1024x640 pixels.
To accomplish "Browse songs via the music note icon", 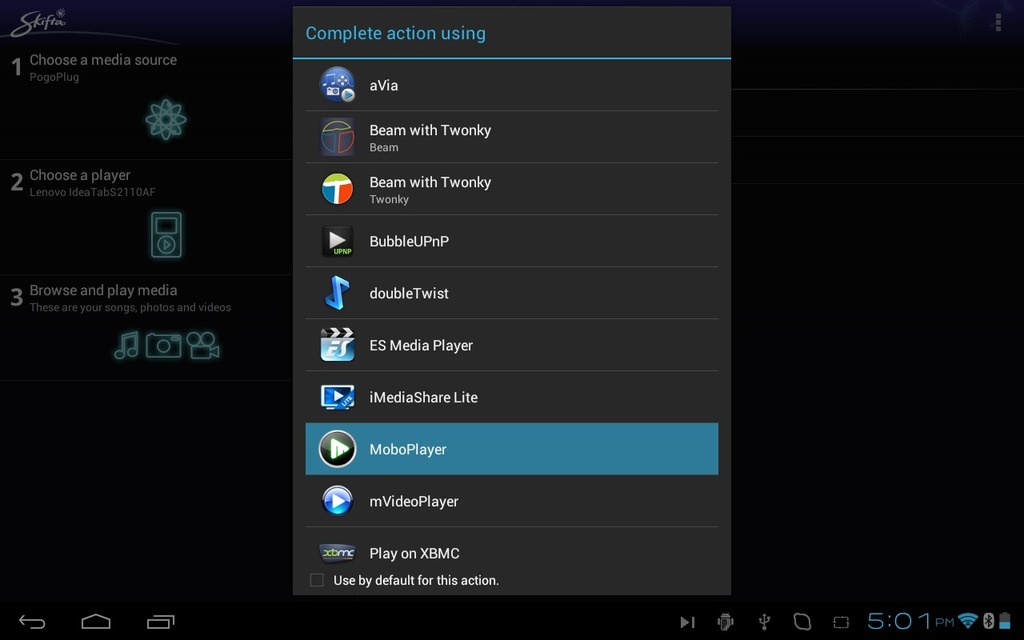I will coord(127,345).
